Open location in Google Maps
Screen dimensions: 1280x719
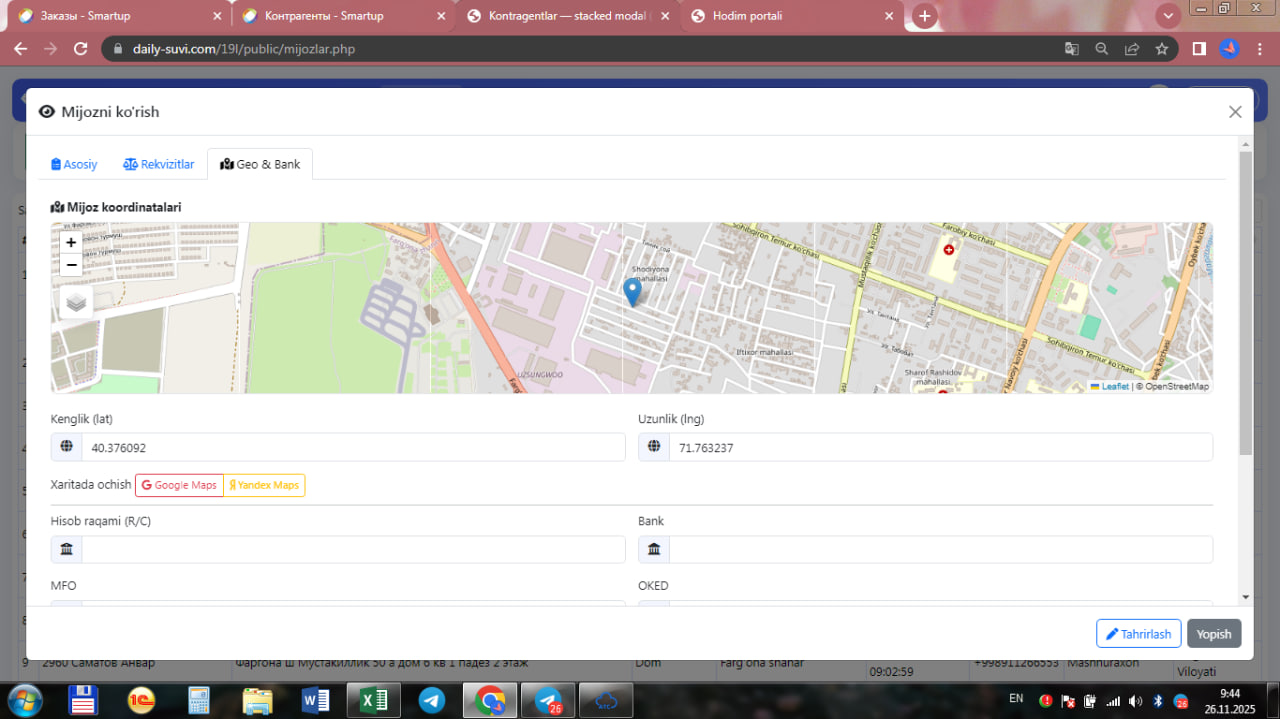click(179, 485)
